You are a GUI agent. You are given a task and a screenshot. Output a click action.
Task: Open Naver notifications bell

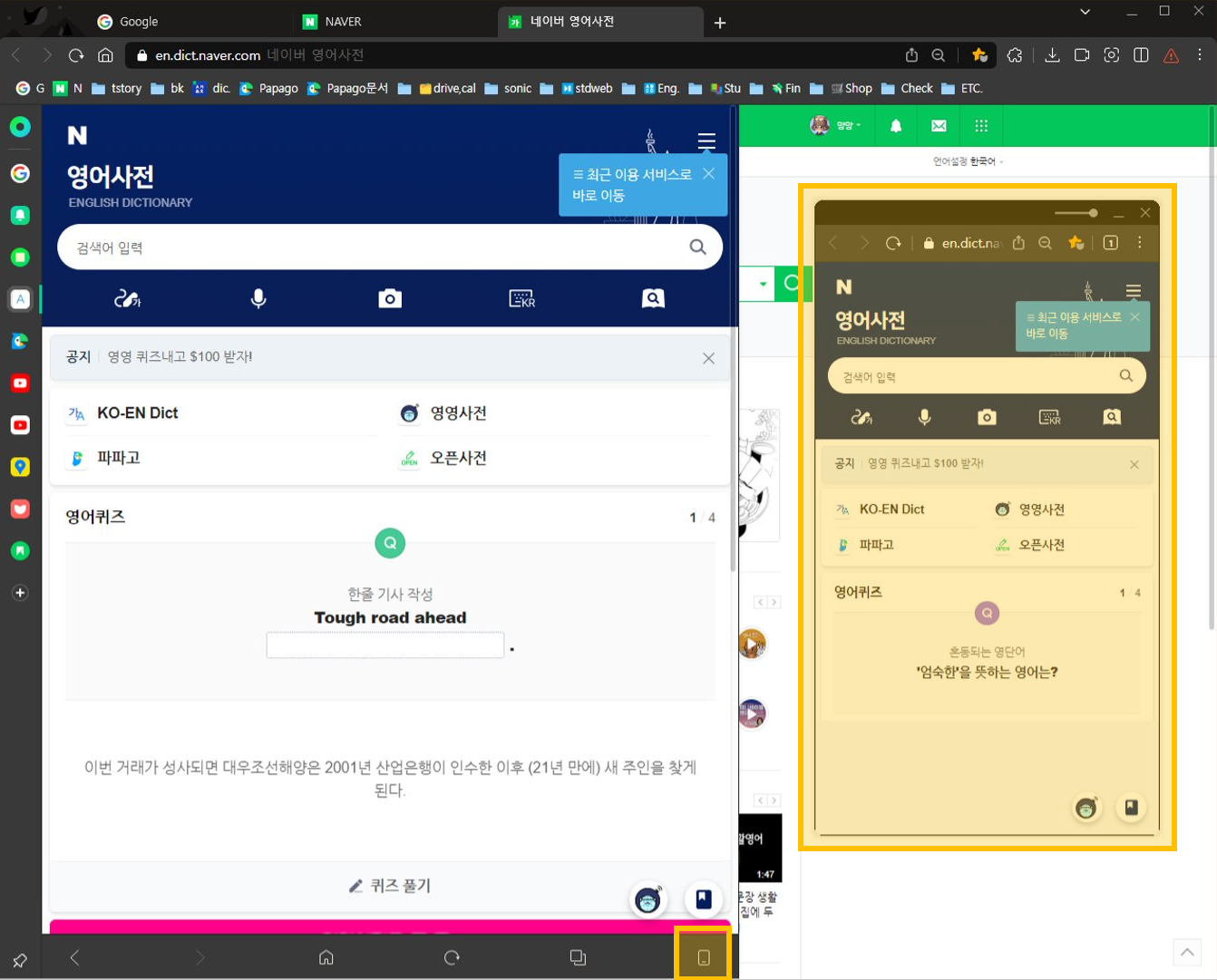(x=896, y=126)
